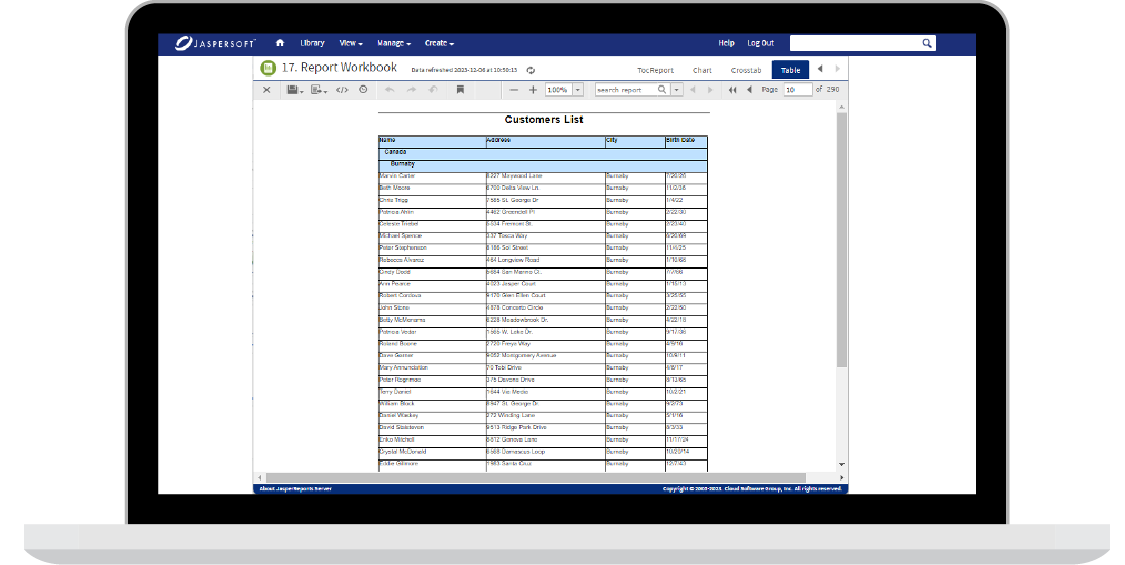Viewport: 1125px width, 565px height.
Task: Go to the home page icon
Action: [x=280, y=43]
